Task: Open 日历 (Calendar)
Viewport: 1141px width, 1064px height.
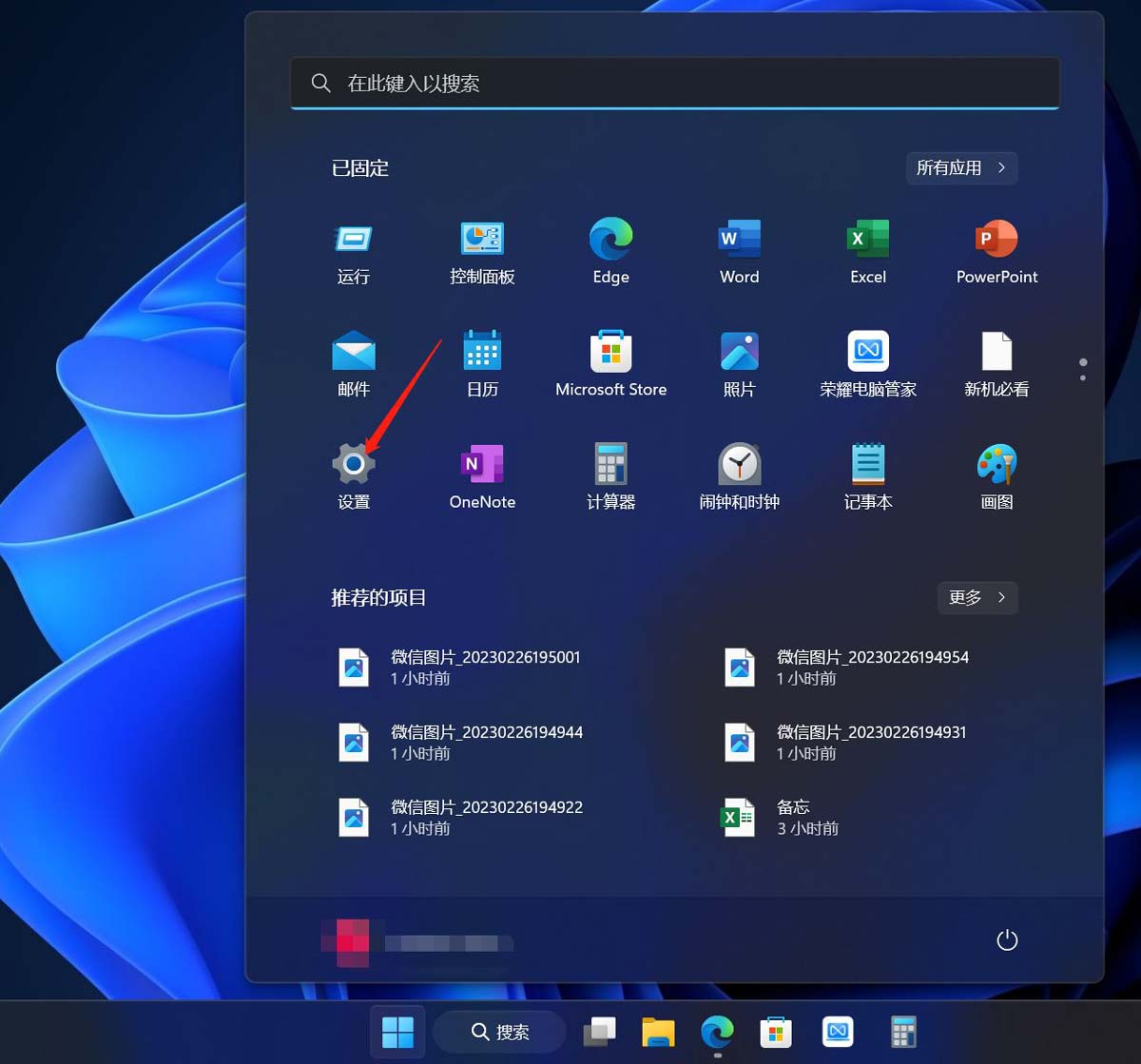Action: click(481, 357)
